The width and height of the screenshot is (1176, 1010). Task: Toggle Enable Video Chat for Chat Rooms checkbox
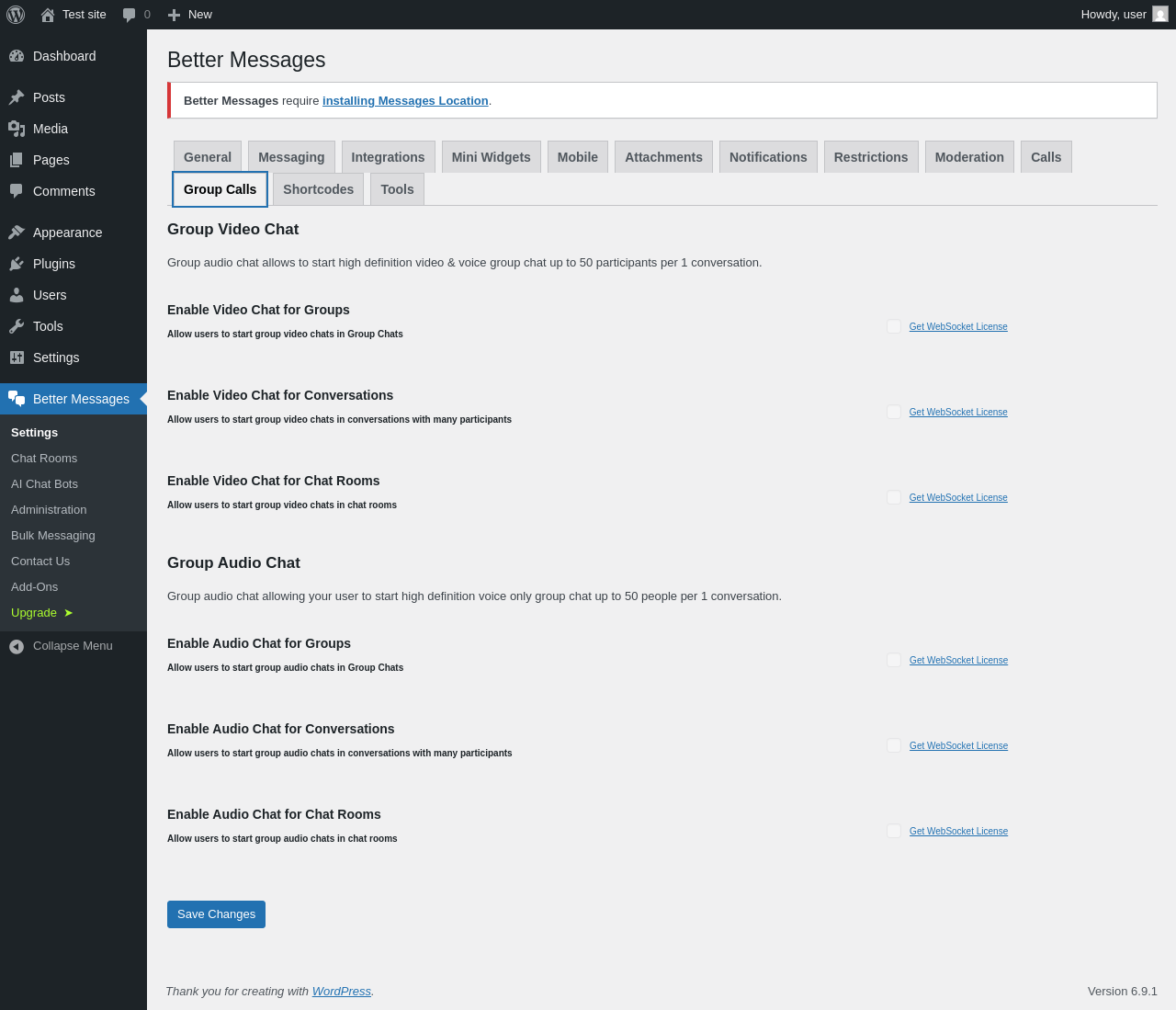pos(894,497)
